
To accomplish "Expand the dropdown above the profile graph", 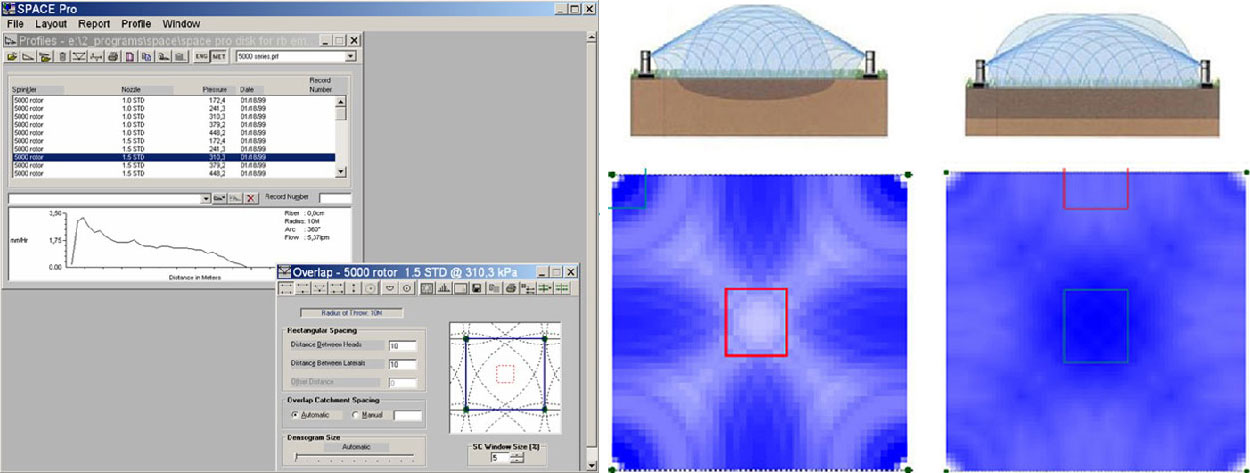I will [x=203, y=199].
